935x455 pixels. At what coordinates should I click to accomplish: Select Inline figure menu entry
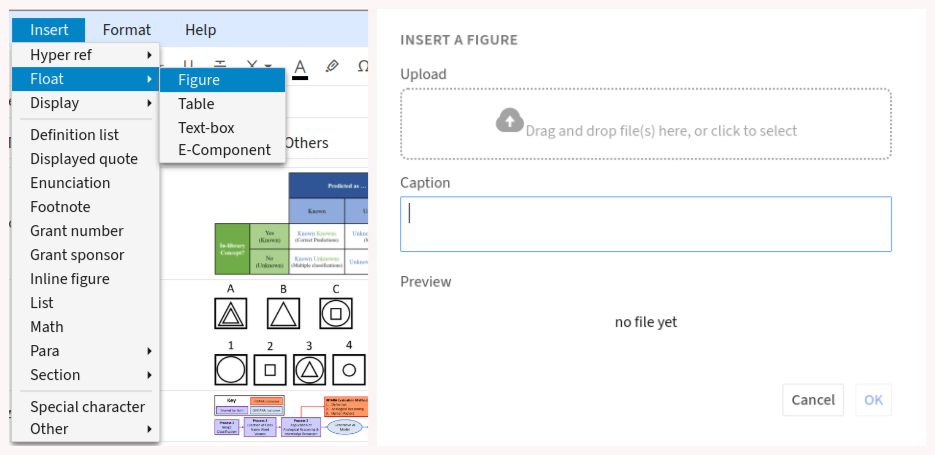pos(70,279)
